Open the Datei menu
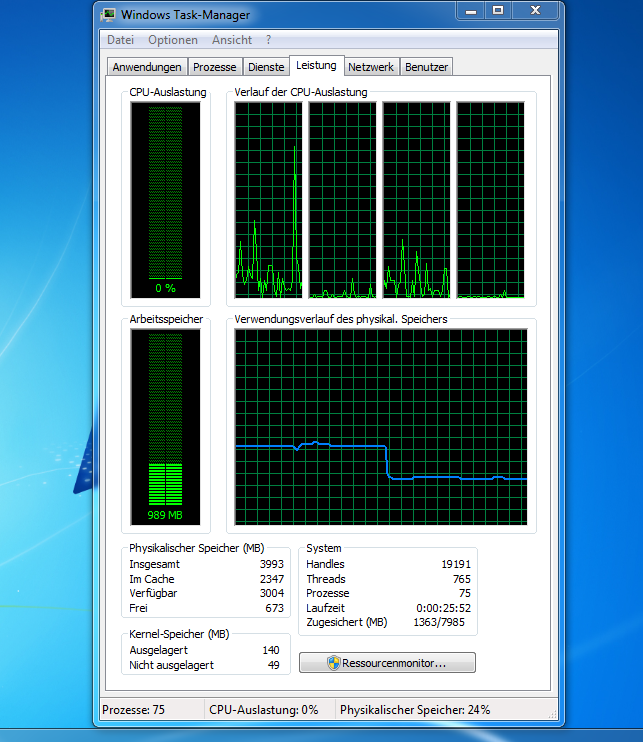The image size is (643, 742). click(x=121, y=40)
